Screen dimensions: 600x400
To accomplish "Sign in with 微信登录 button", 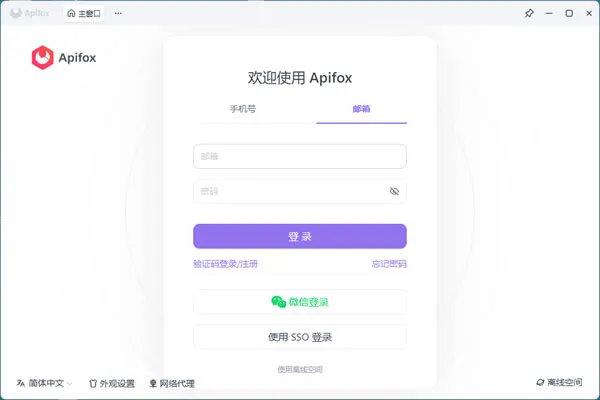I will tap(300, 302).
